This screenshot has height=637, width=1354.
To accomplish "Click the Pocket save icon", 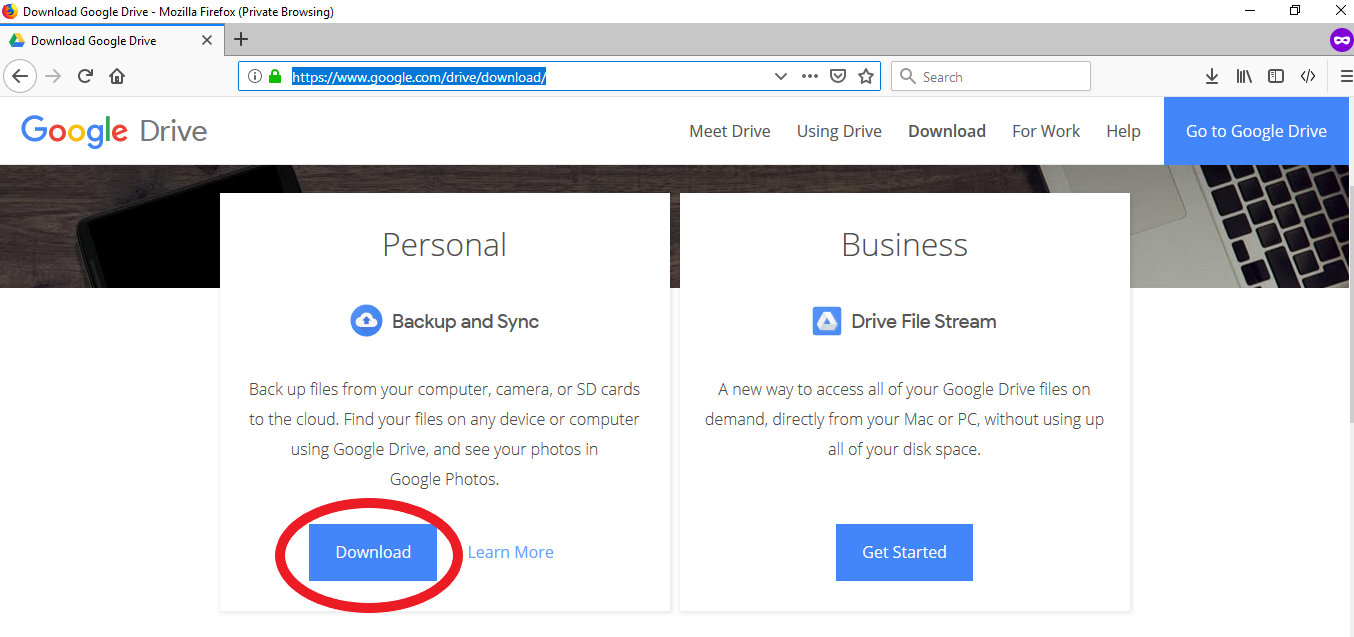I will (x=839, y=76).
